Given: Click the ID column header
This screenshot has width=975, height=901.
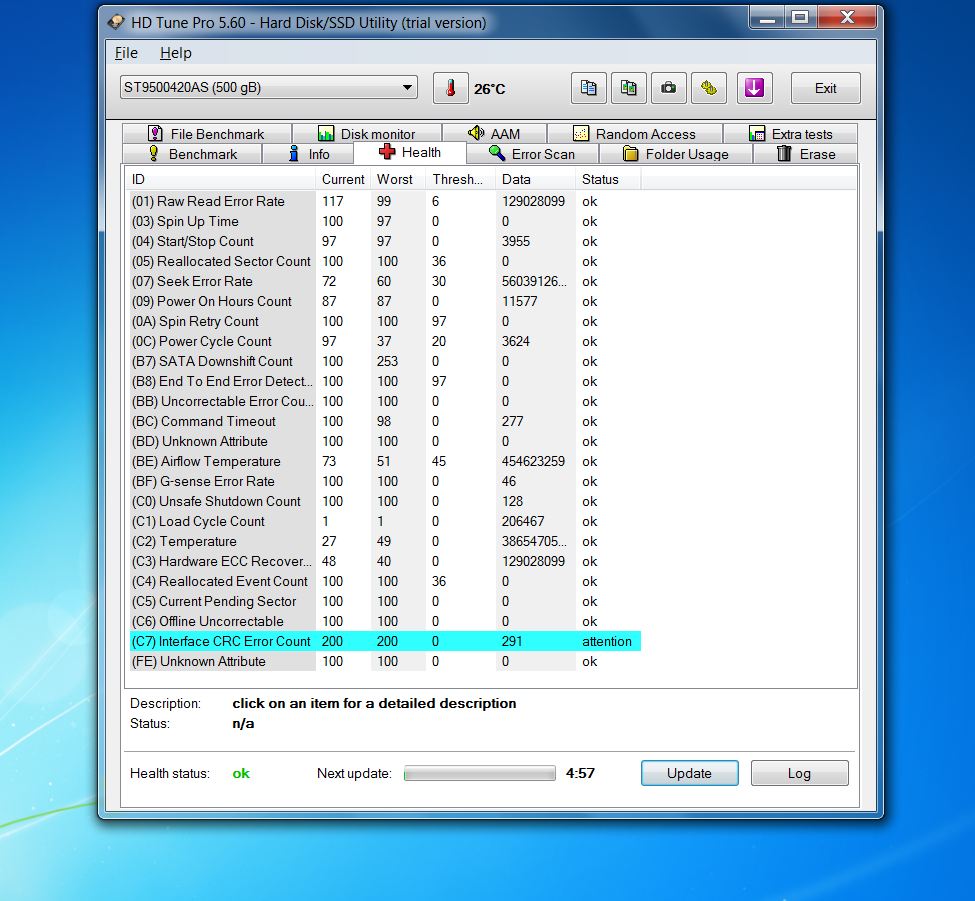Looking at the screenshot, I should 221,180.
